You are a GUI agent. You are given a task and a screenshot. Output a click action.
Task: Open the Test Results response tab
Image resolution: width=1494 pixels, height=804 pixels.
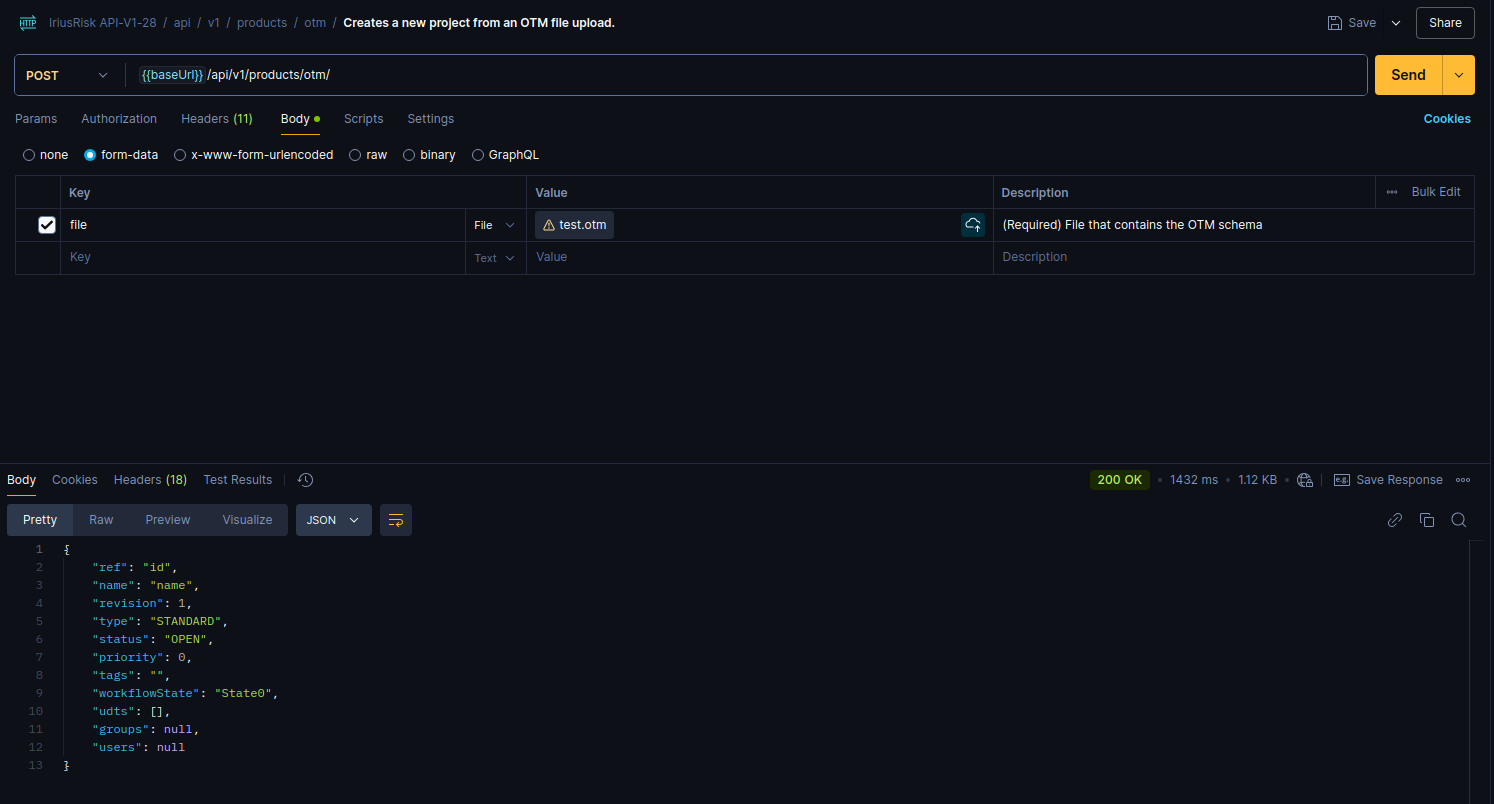pos(238,480)
